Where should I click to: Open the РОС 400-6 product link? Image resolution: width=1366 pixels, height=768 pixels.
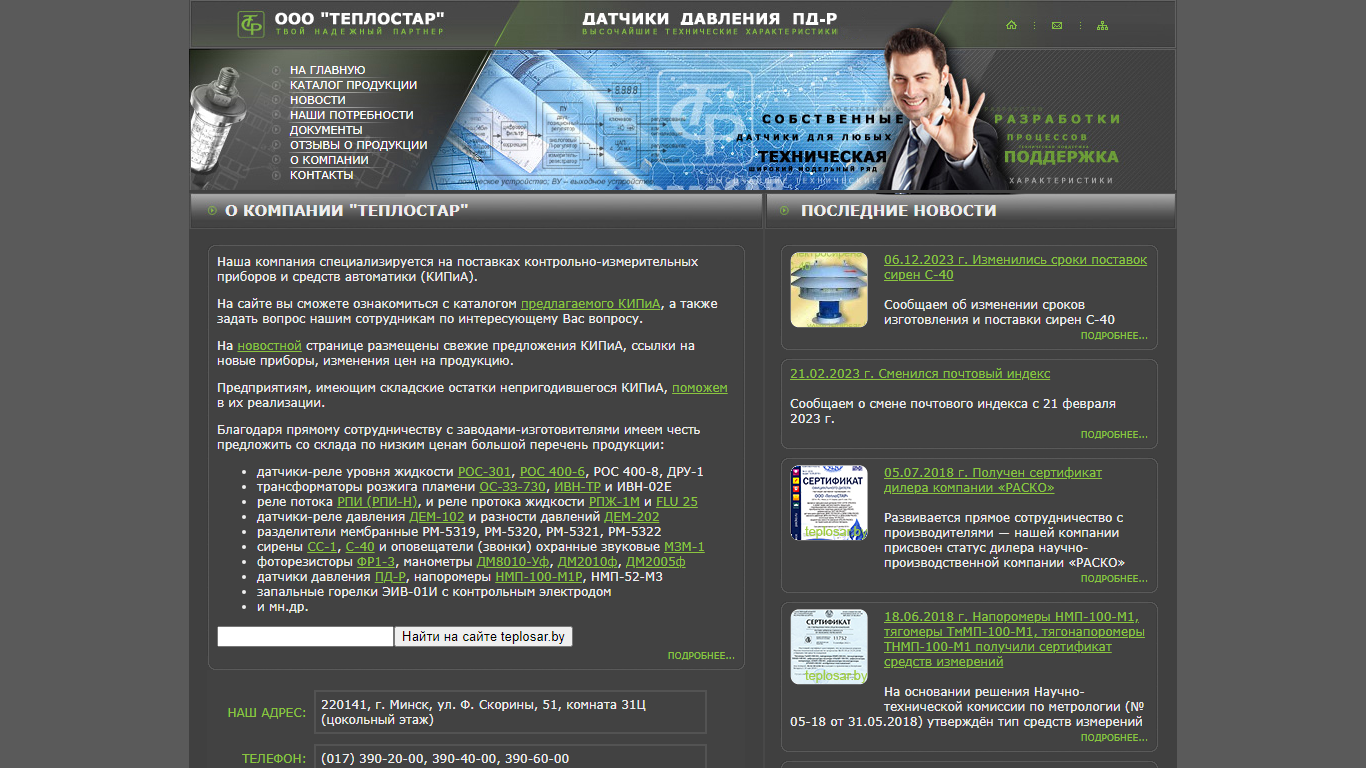553,472
